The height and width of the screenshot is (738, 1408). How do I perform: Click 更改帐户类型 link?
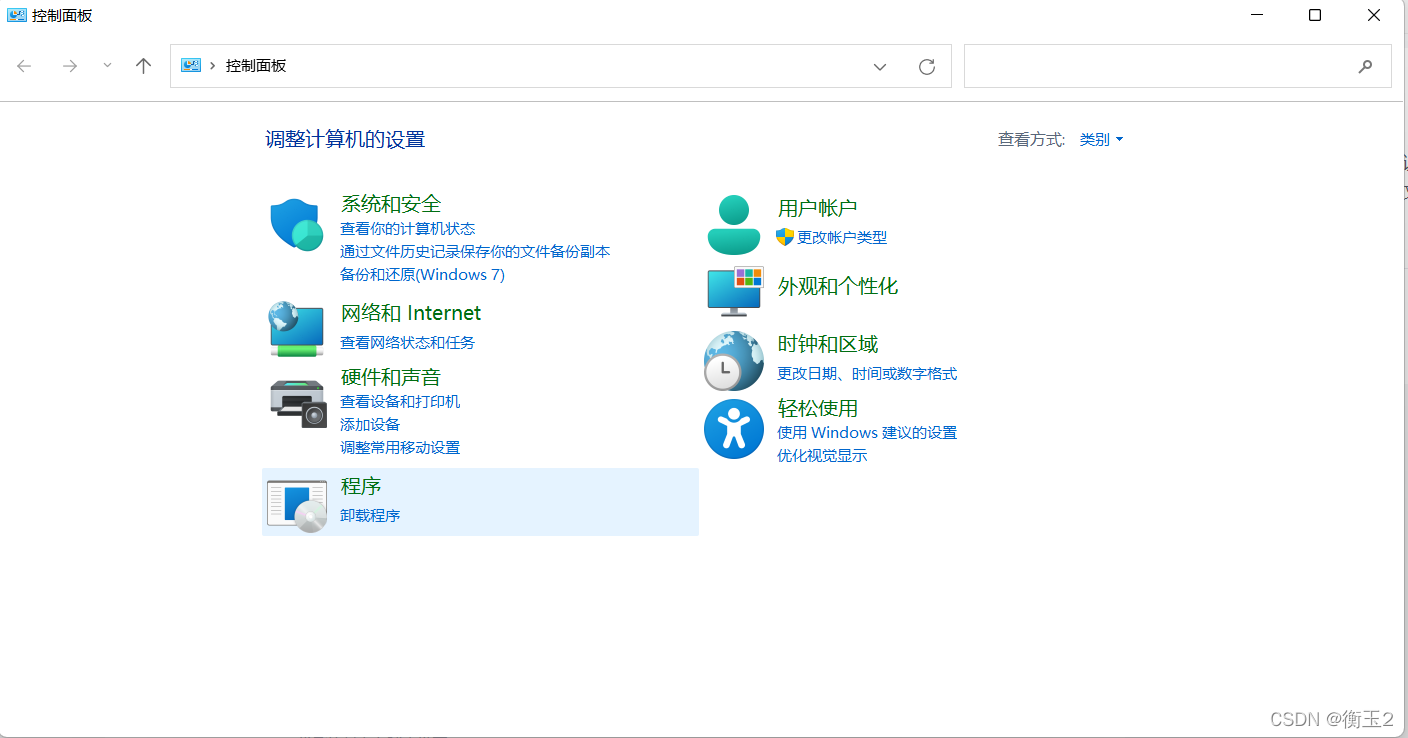tap(842, 238)
